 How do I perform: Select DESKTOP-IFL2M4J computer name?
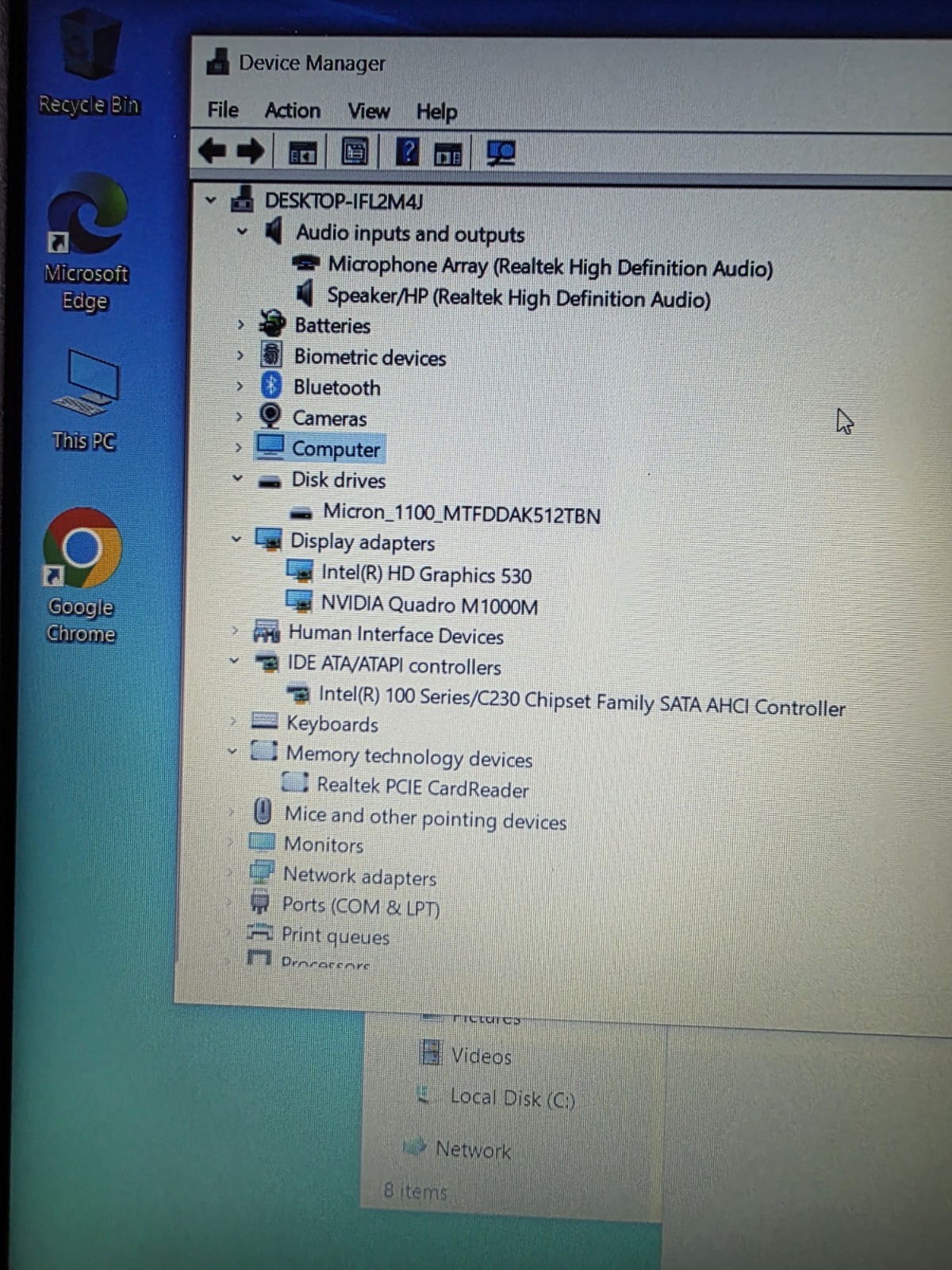tap(344, 202)
